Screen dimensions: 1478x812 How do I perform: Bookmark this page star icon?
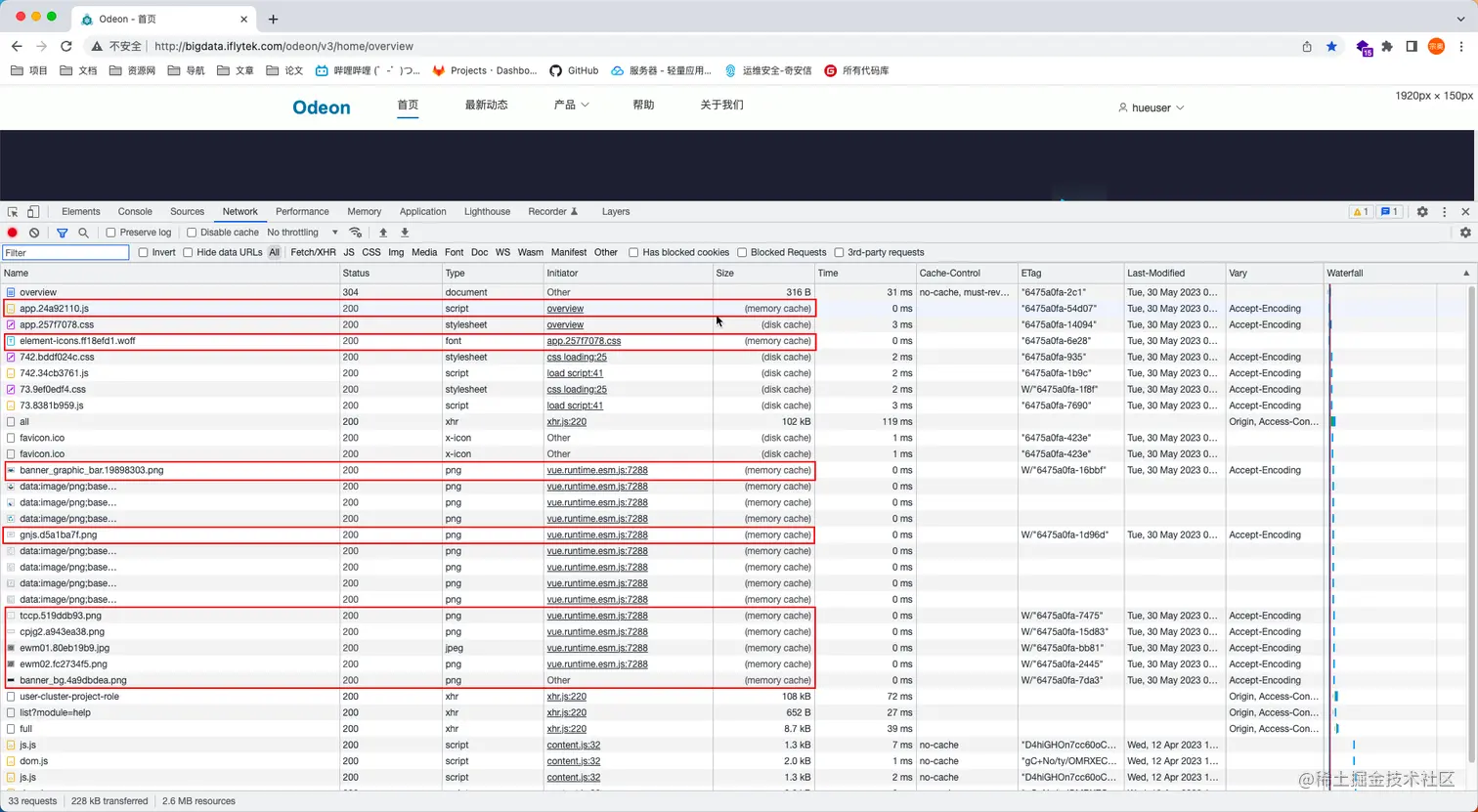[x=1331, y=46]
